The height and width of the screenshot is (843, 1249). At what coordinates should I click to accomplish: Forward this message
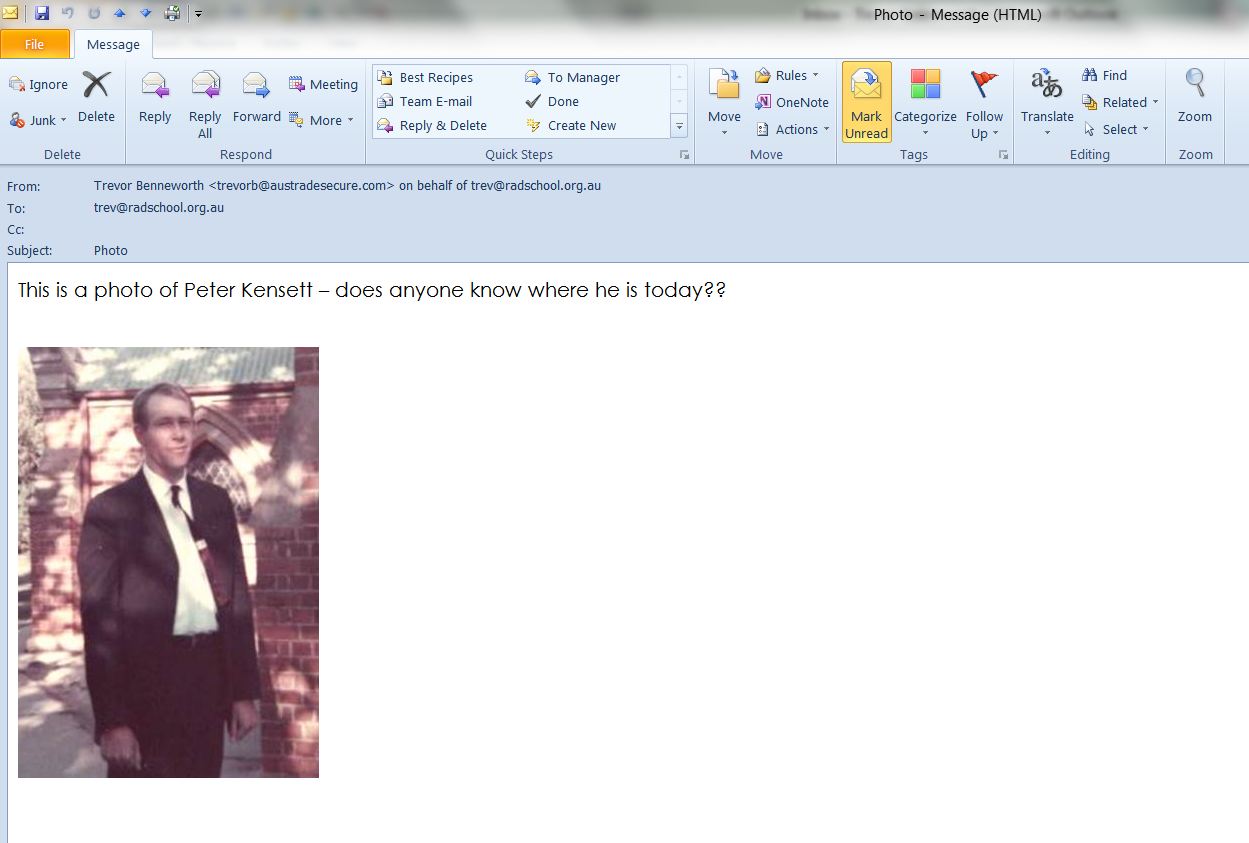pos(257,97)
